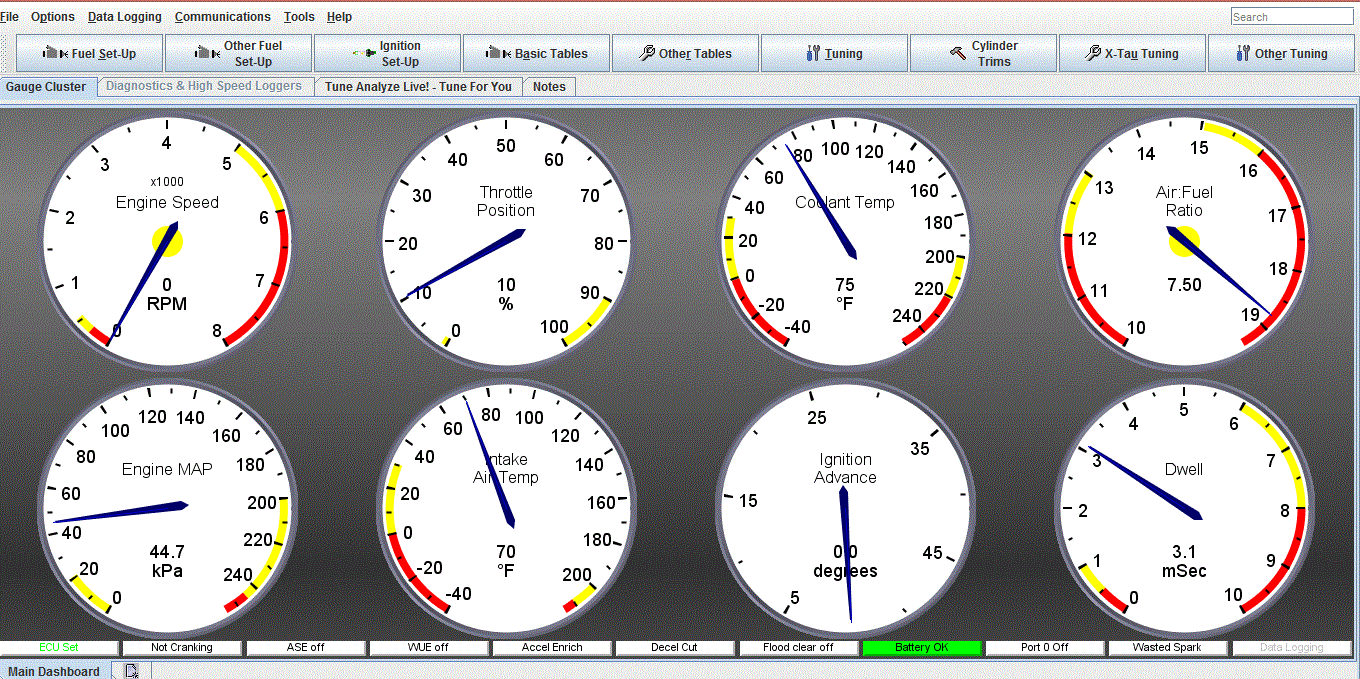Screen dimensions: 1360x679
Task: Open Ignition Set-Up with the spark plug icon
Action: (x=387, y=54)
